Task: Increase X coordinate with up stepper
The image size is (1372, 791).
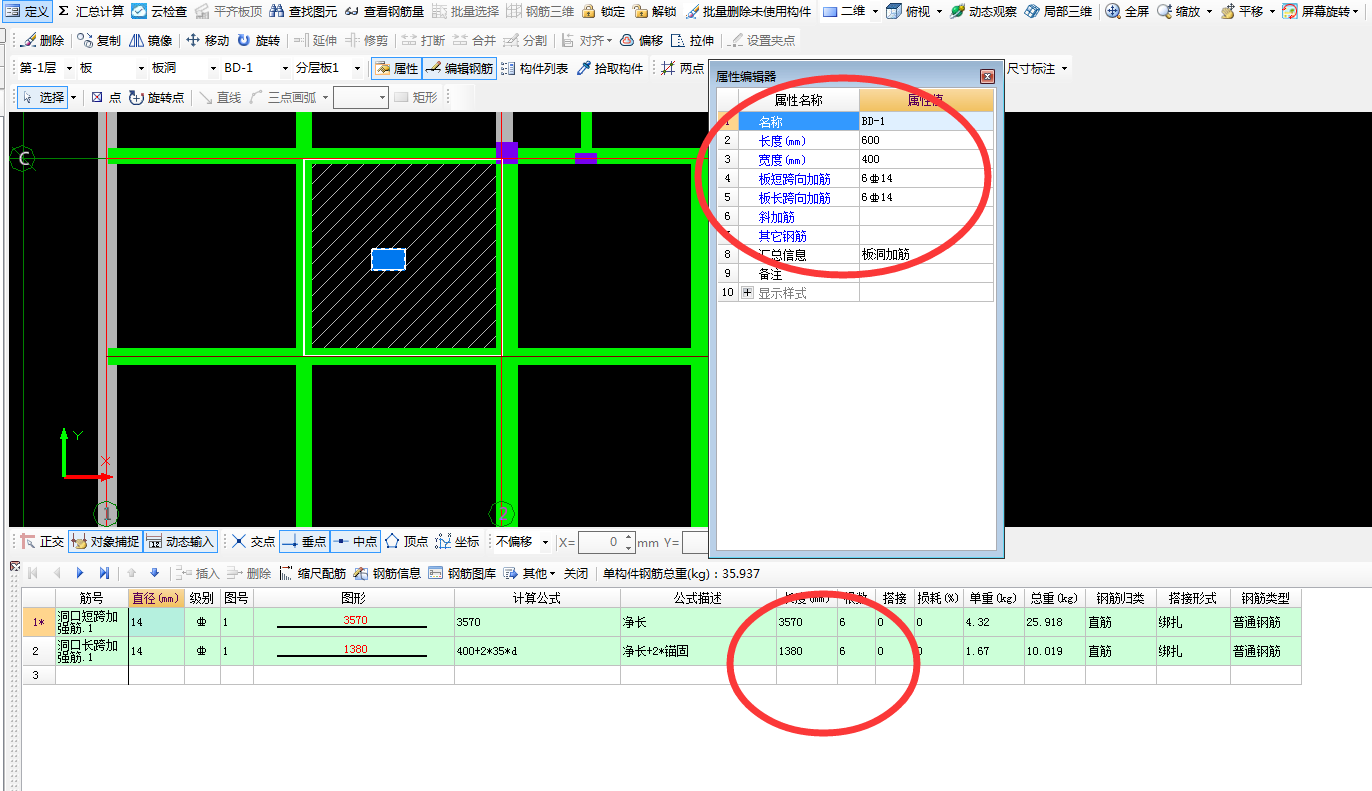Action: [x=629, y=537]
